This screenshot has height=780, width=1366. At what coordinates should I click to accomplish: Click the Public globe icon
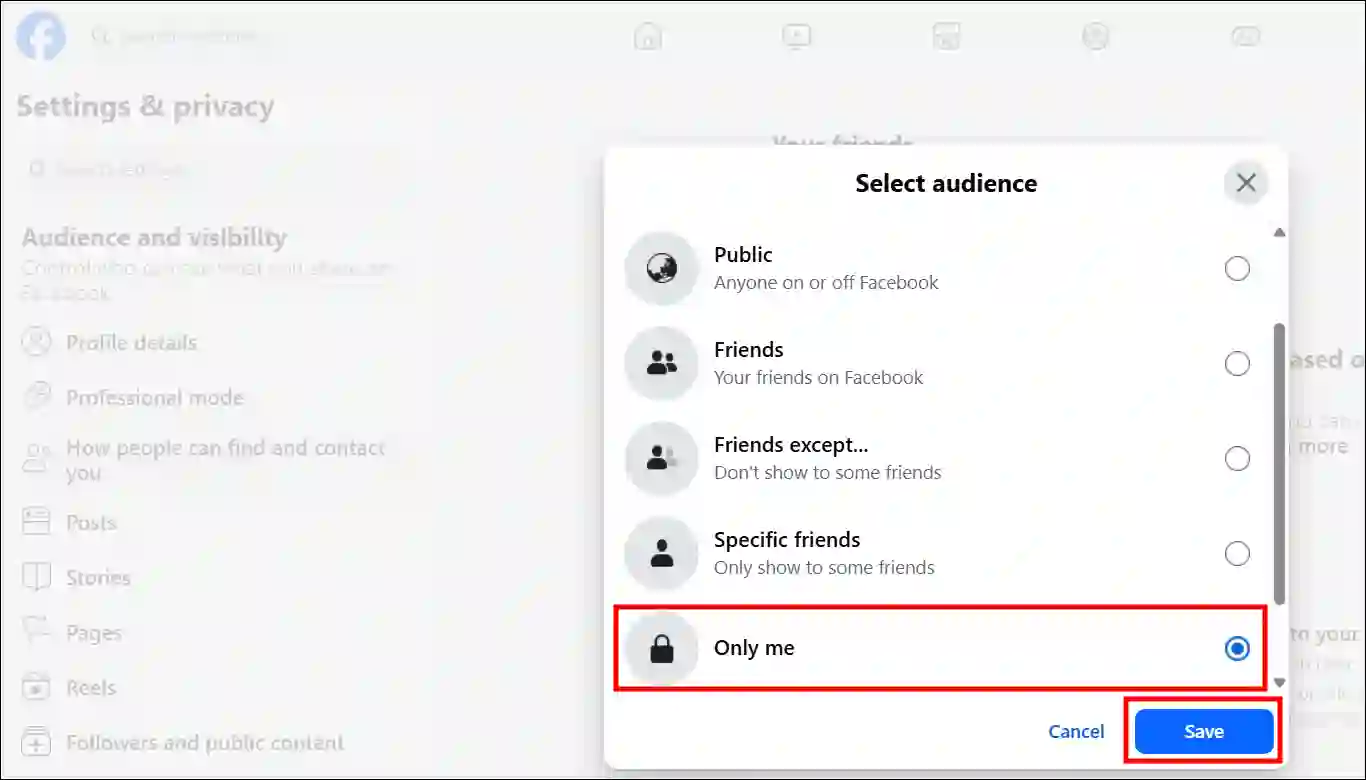click(x=661, y=269)
